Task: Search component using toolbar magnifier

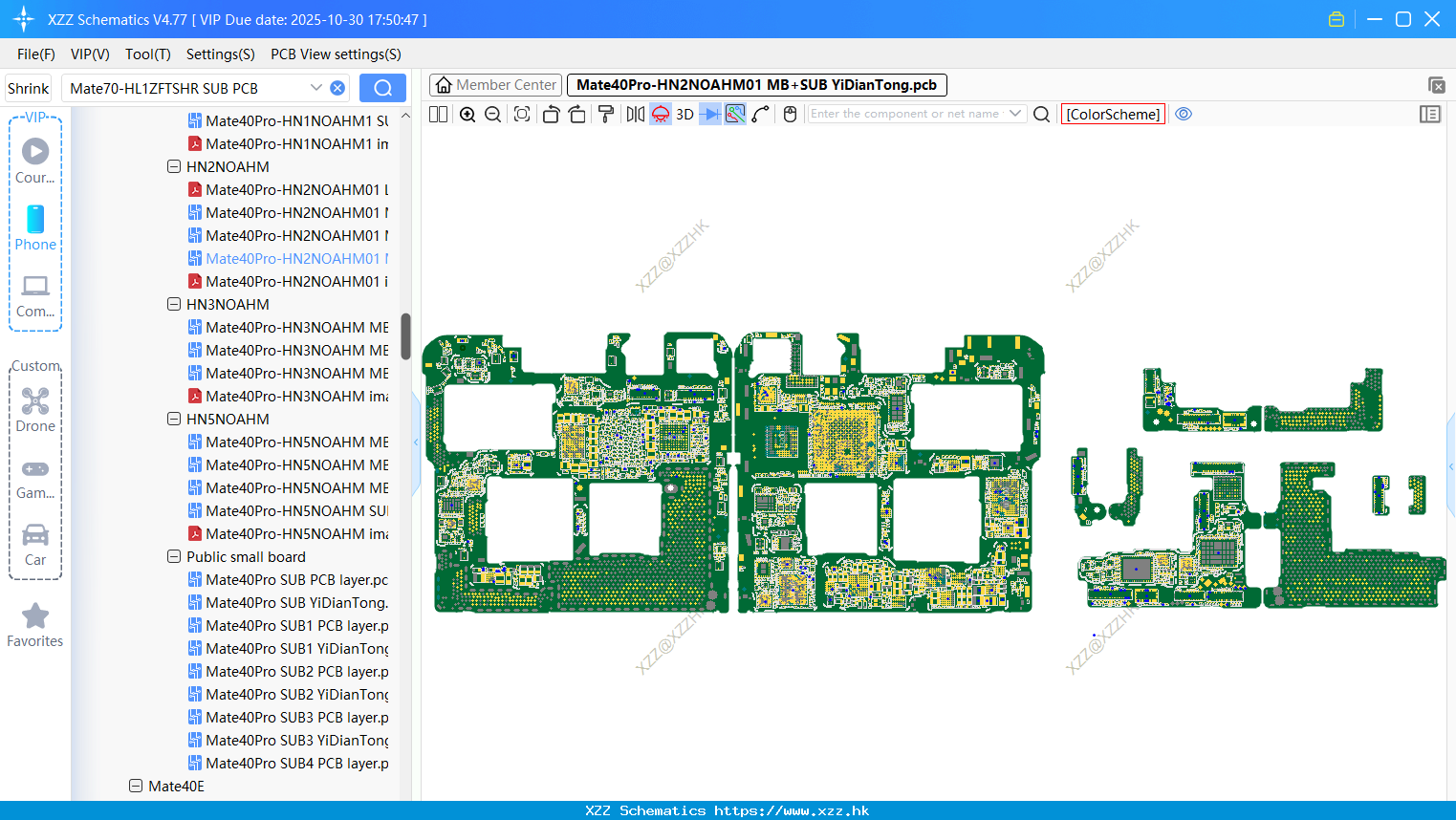Action: (x=1042, y=114)
